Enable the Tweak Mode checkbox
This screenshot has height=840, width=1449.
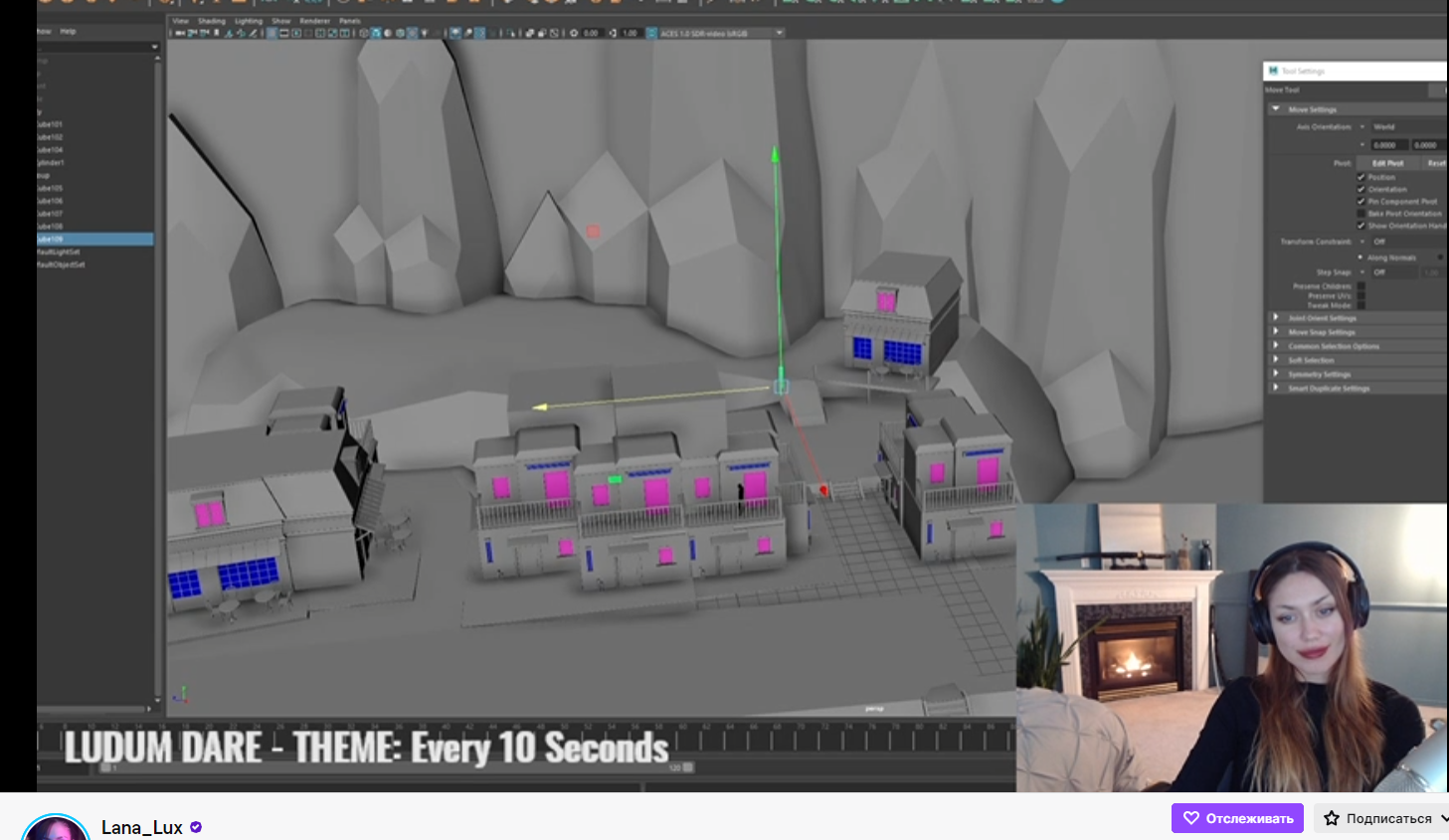[1361, 305]
